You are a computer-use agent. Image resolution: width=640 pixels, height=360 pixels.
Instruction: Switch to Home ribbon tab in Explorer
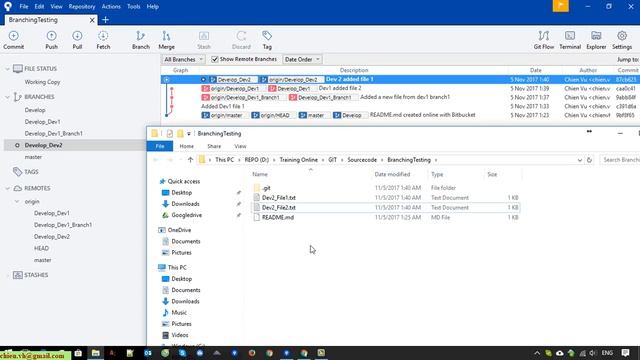coord(187,146)
